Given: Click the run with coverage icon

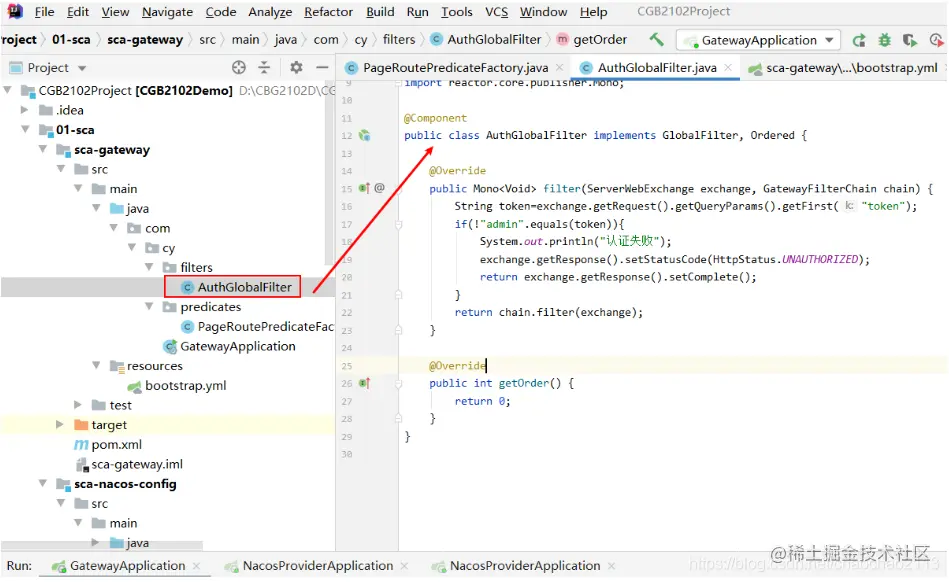Looking at the screenshot, I should click(x=910, y=41).
